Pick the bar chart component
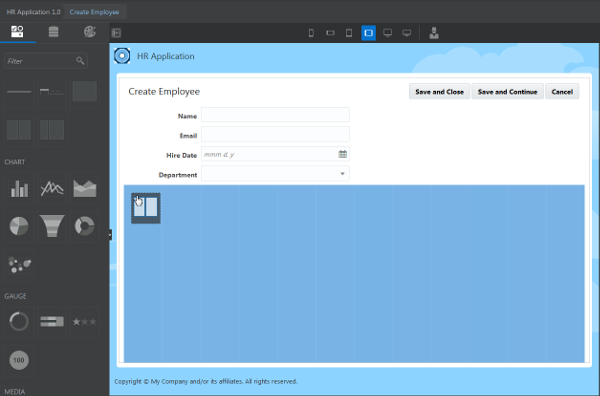This screenshot has width=600, height=396. coord(19,188)
